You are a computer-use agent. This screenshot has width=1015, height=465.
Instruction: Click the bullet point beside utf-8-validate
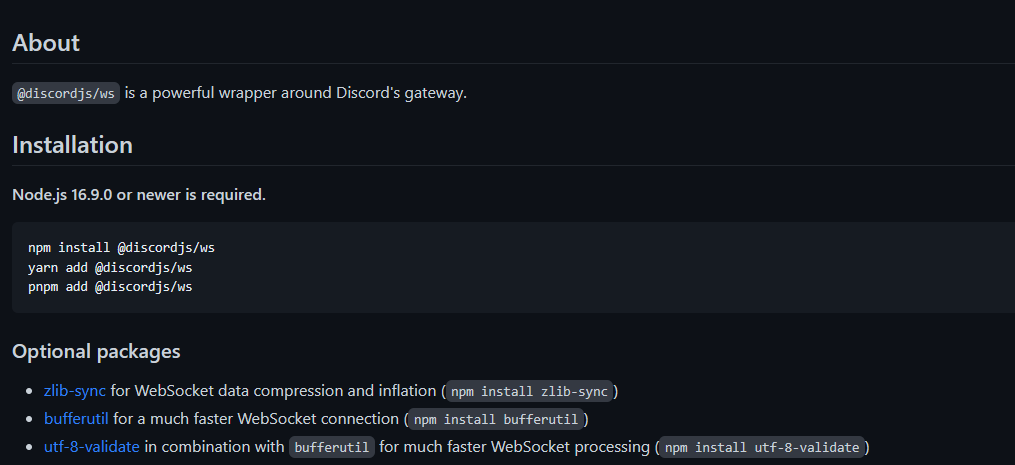(x=28, y=447)
